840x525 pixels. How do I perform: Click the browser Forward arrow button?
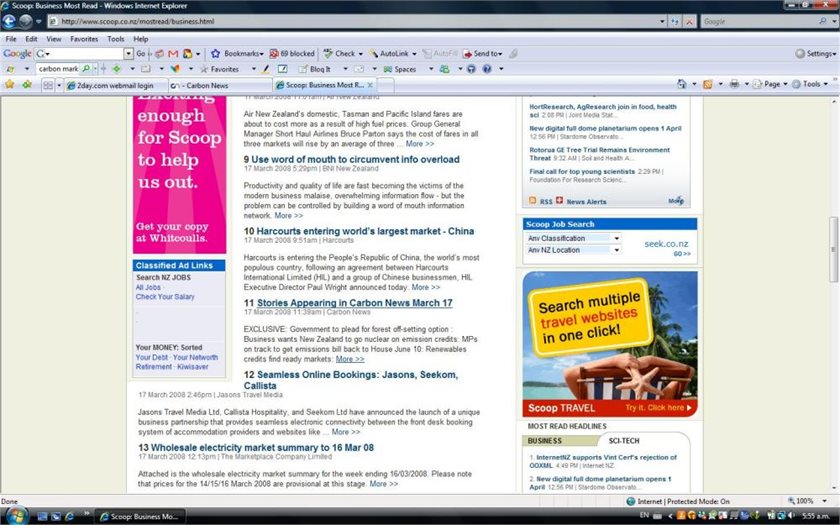pyautogui.click(x=25, y=21)
